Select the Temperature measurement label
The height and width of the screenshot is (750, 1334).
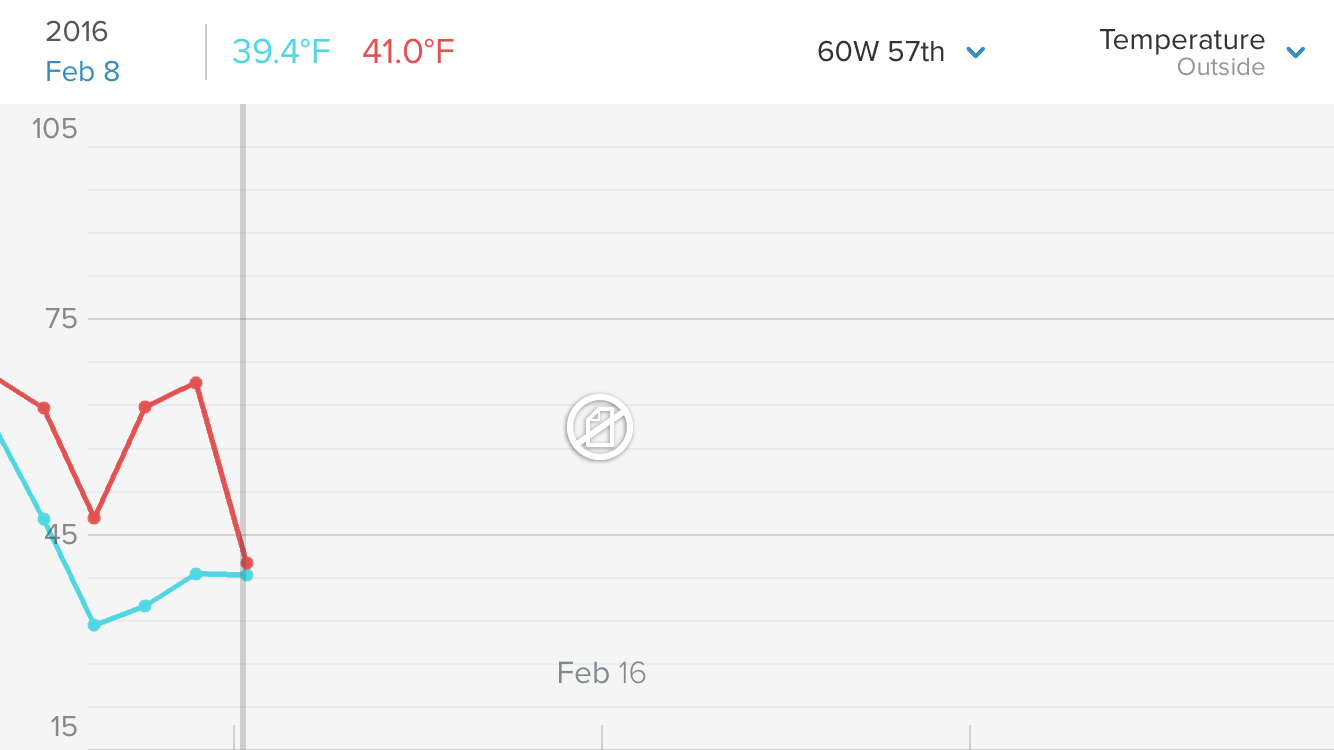click(1182, 40)
